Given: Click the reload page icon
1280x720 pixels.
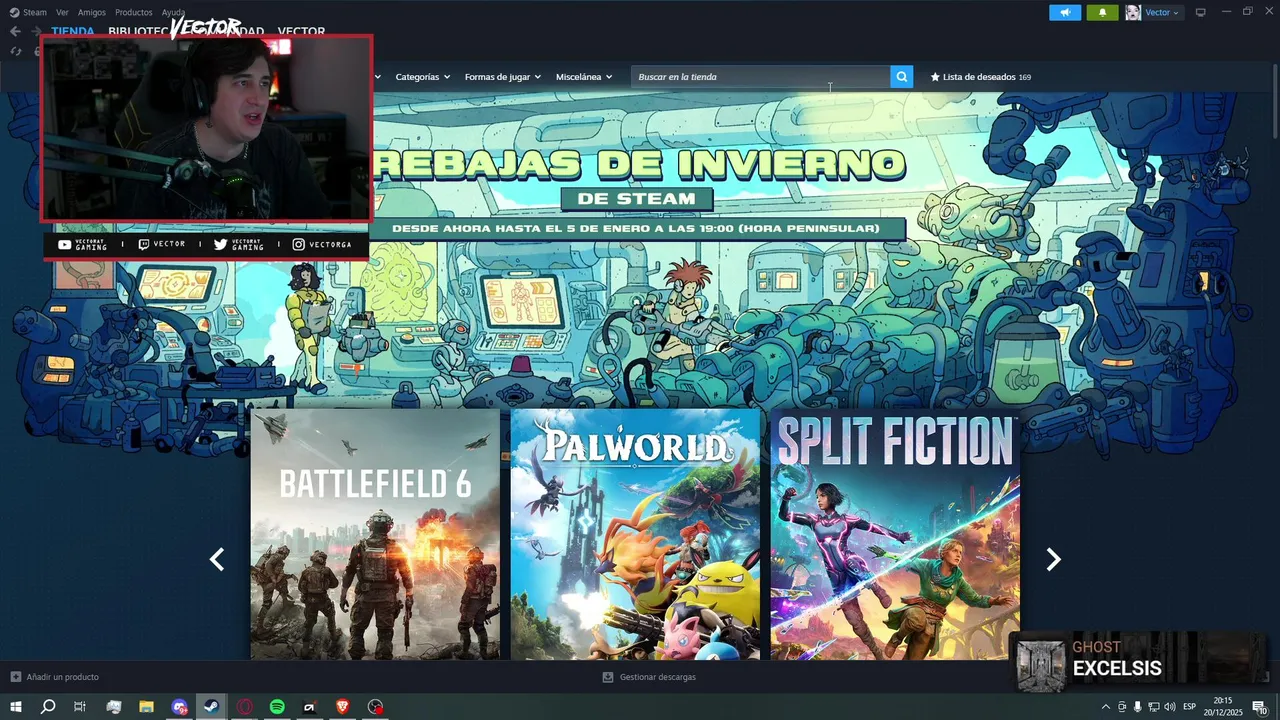Looking at the screenshot, I should tap(16, 51).
